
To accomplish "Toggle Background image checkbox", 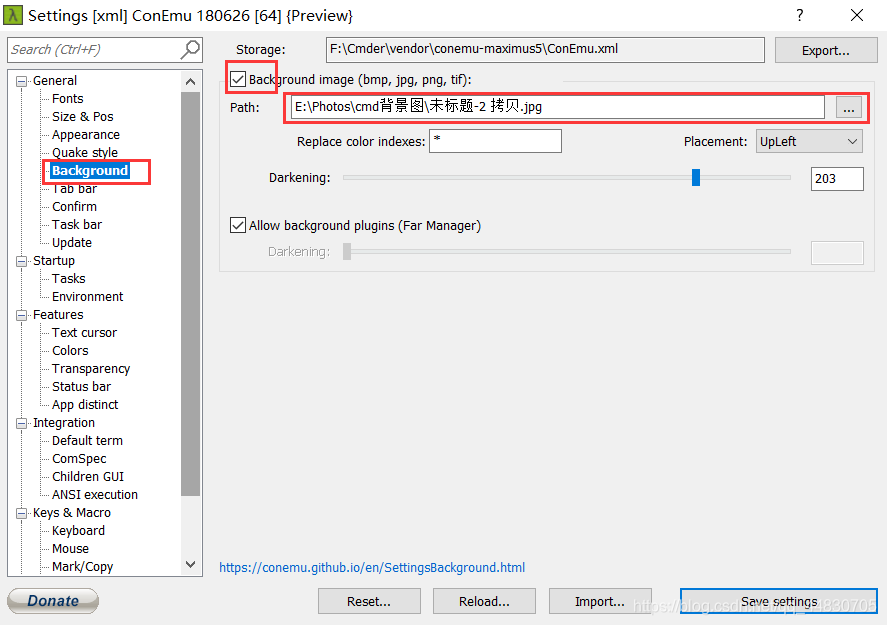I will click(238, 80).
